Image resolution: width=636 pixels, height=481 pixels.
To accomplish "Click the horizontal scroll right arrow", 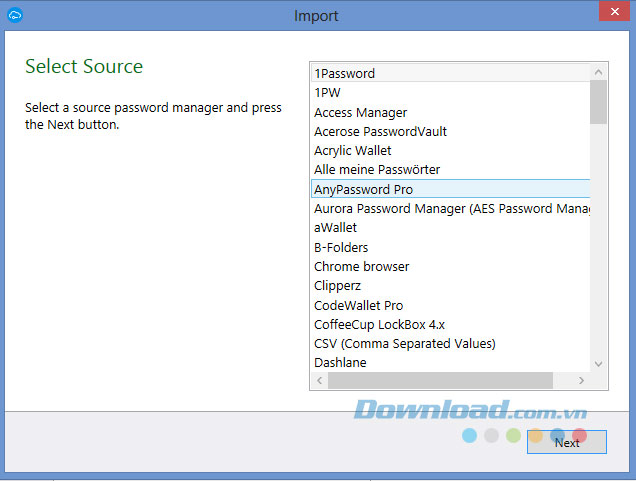I will (x=581, y=380).
